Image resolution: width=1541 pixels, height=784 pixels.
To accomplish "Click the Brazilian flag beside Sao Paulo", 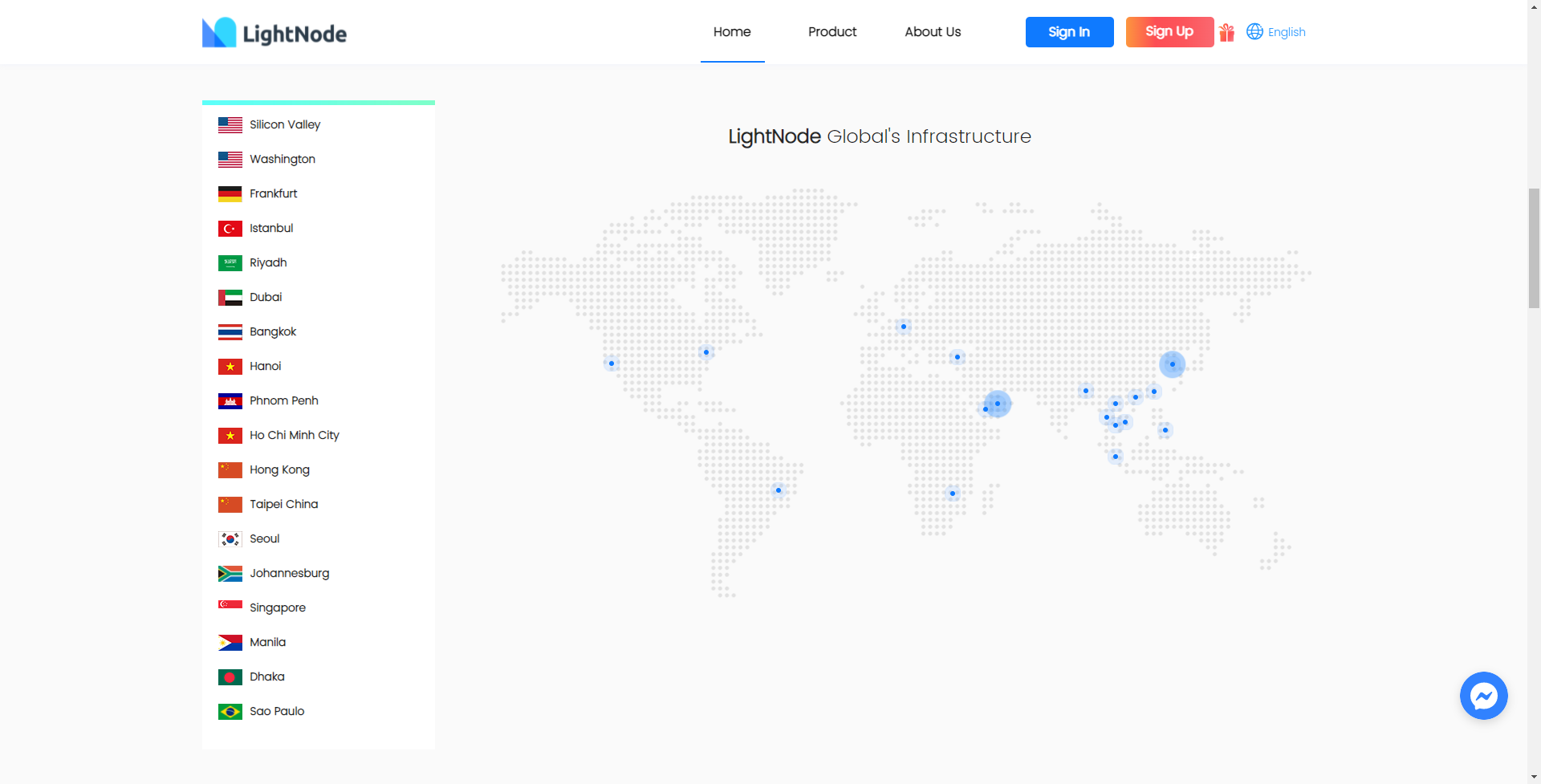I will click(230, 712).
